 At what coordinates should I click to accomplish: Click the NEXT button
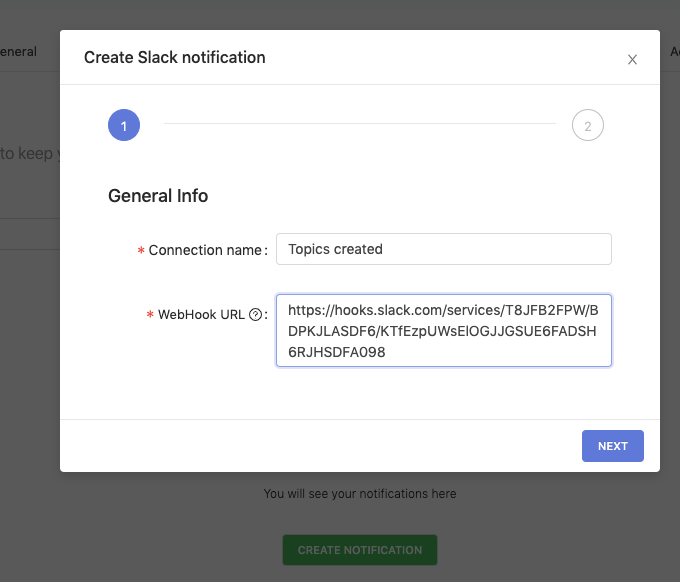[612, 446]
